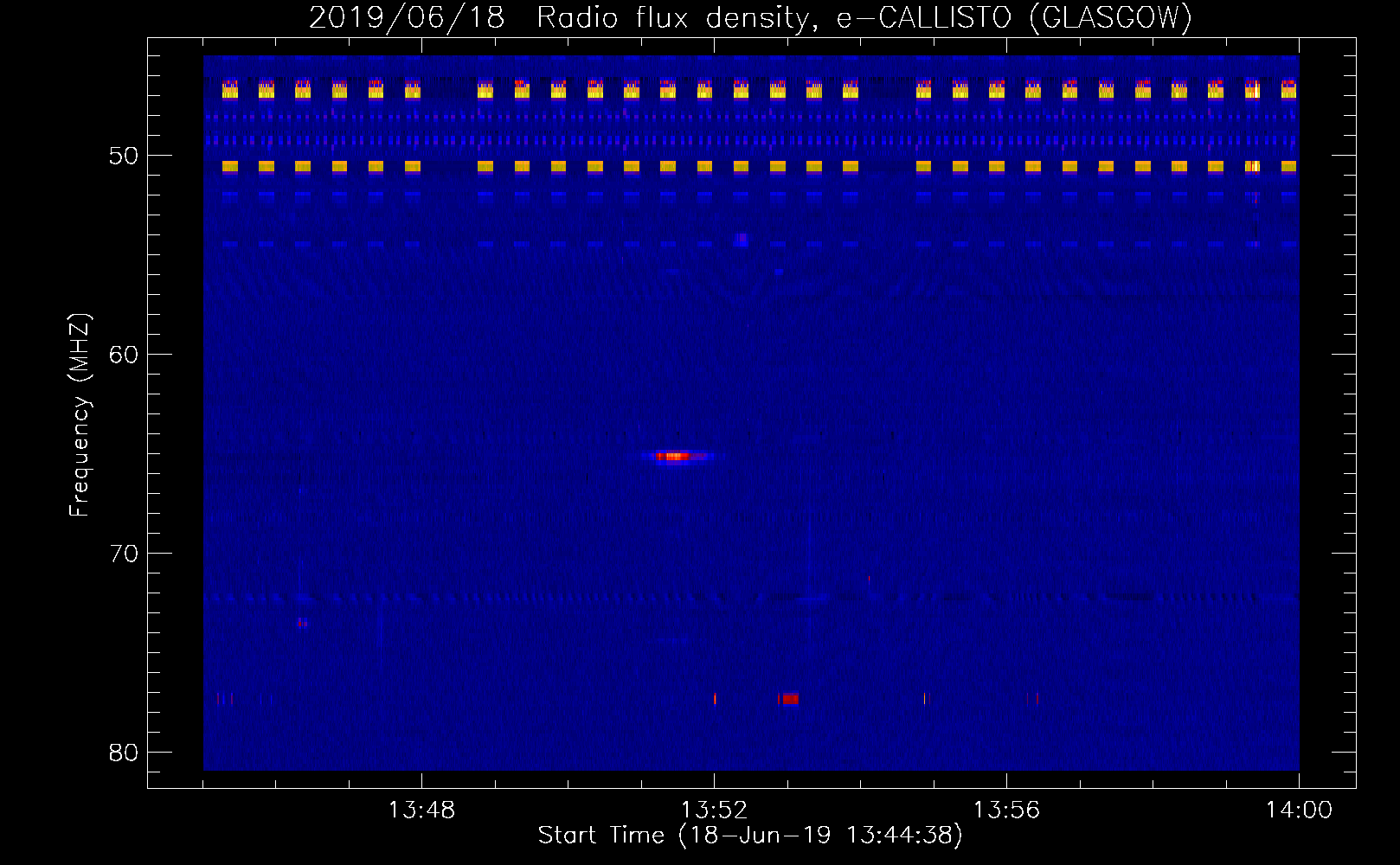Click the 13:56 time tick label

click(1006, 811)
